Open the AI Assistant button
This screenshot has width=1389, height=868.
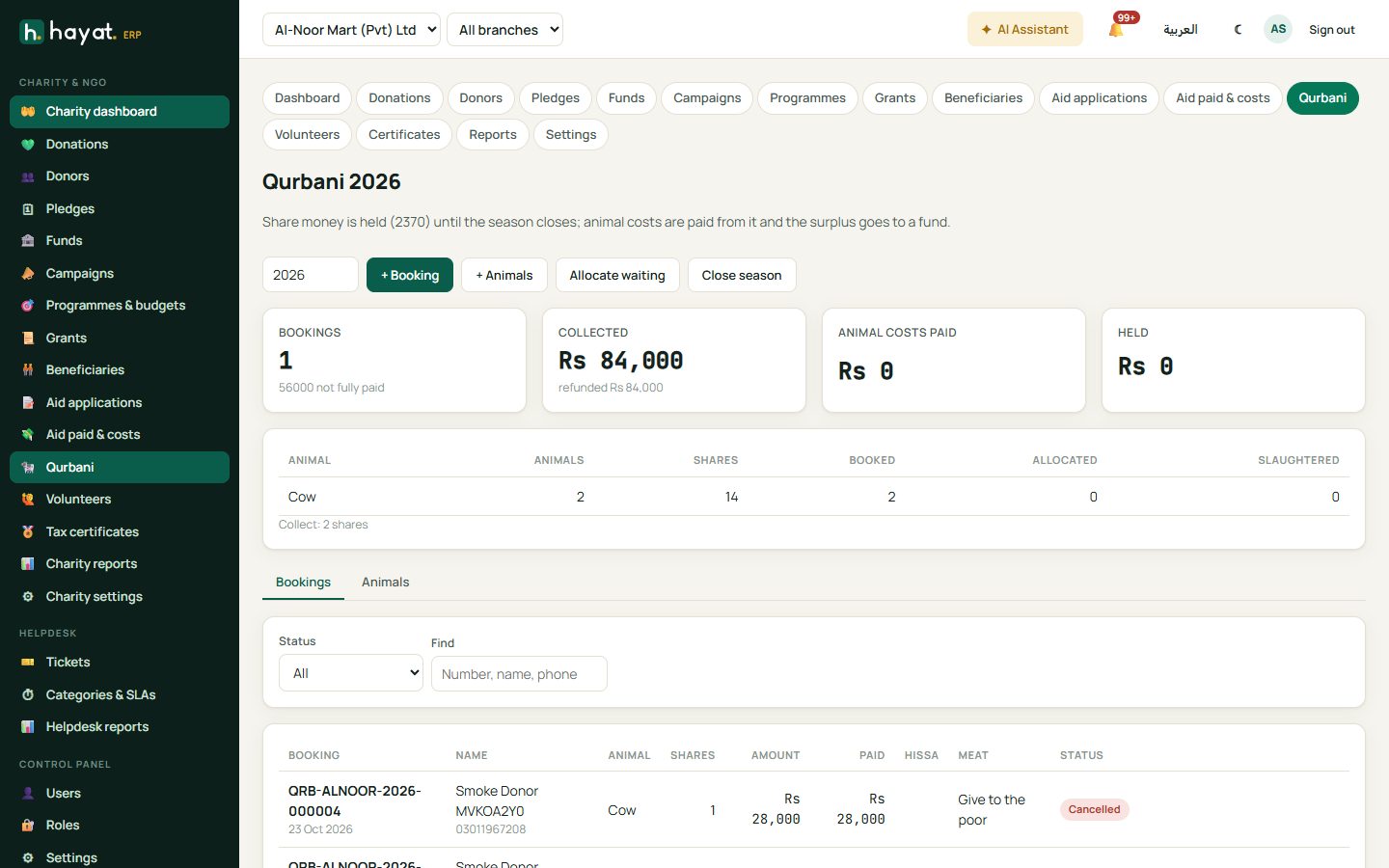1024,29
